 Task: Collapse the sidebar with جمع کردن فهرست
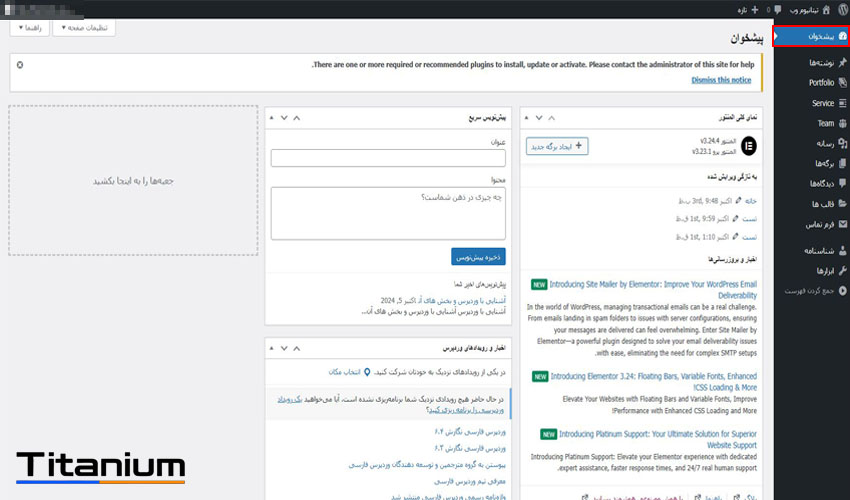point(809,291)
